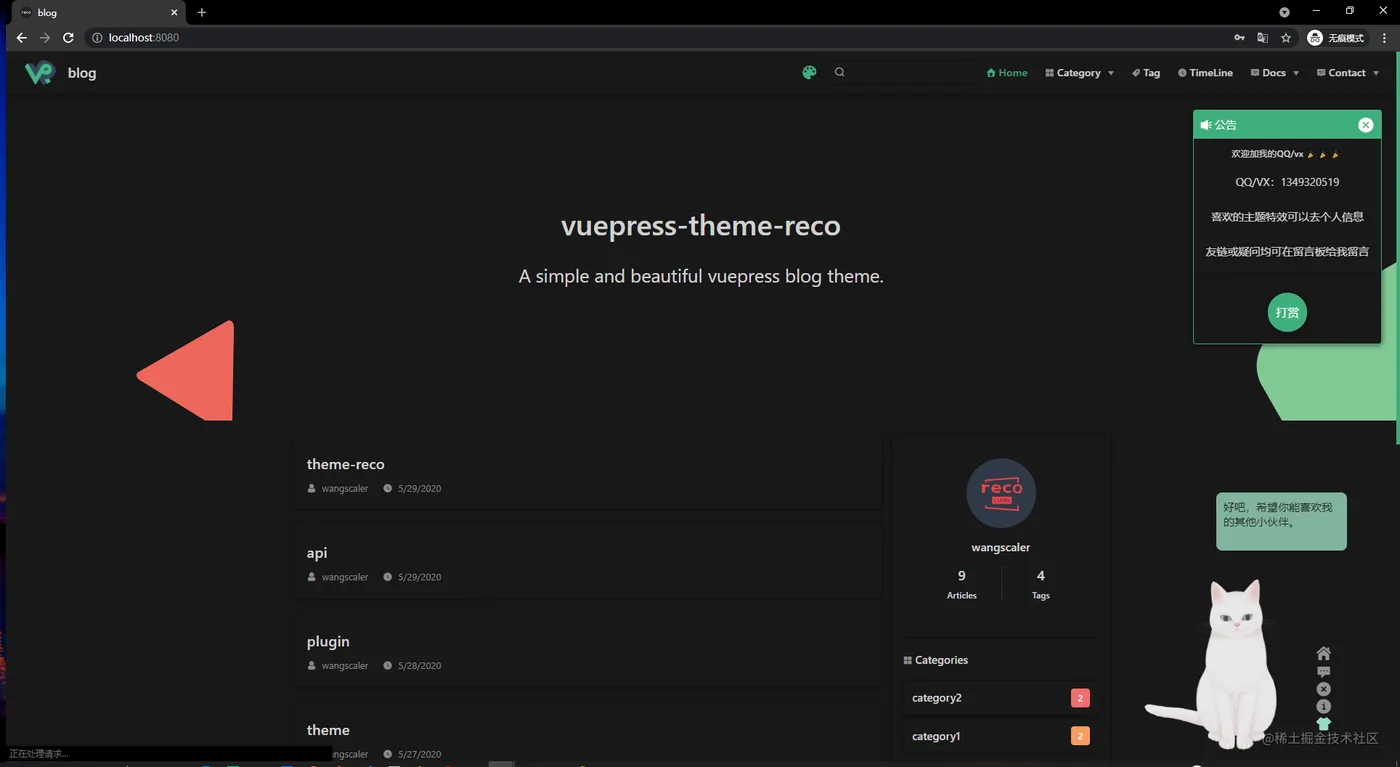
Task: Open the theme color palette picker
Action: pos(809,72)
